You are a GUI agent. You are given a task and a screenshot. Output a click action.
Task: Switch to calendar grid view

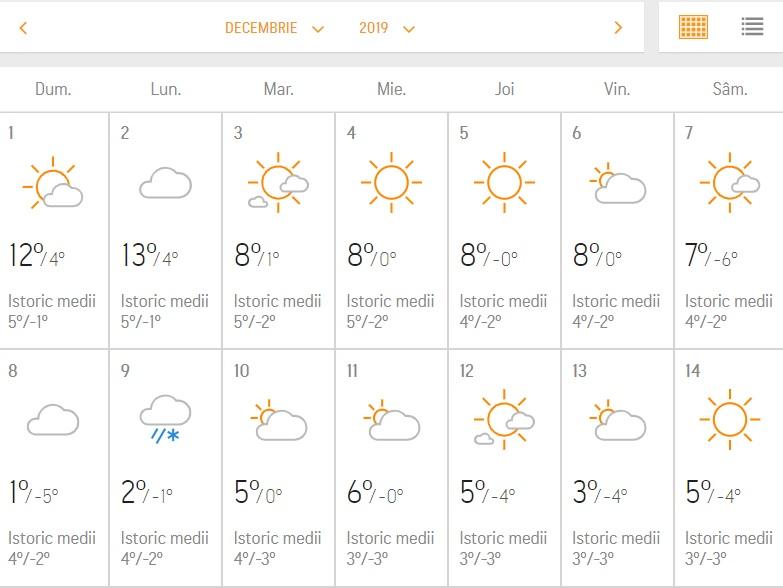pyautogui.click(x=693, y=27)
